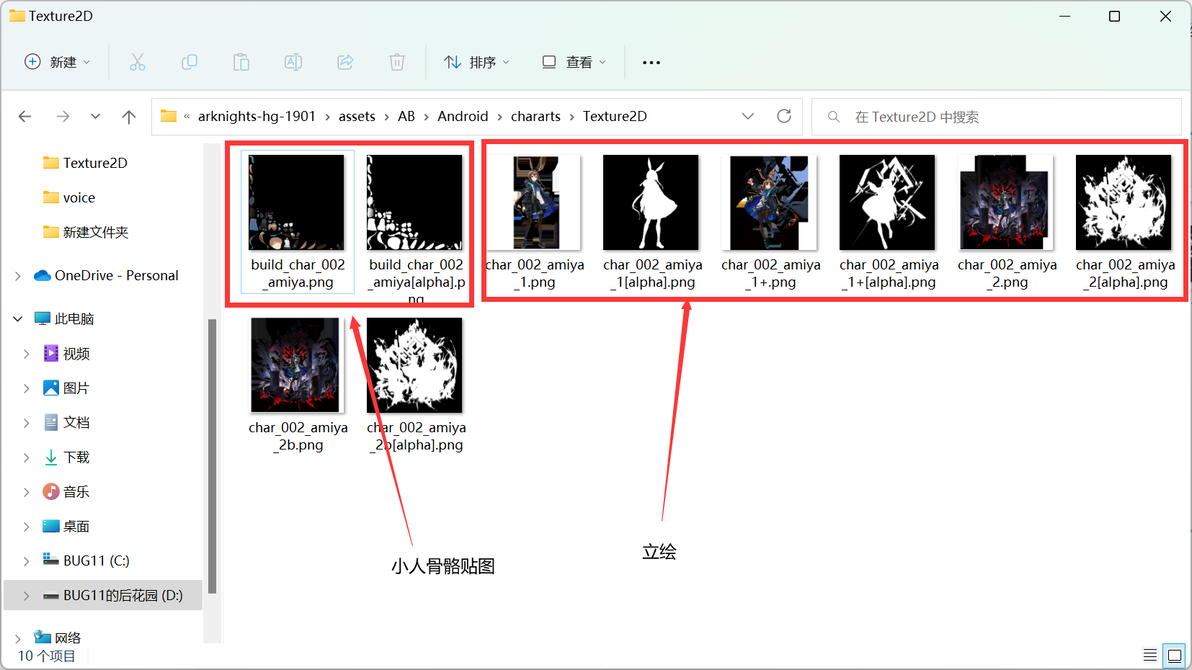Viewport: 1192px width, 670px height.
Task: Open the 查看 view dropdown
Action: coord(574,62)
